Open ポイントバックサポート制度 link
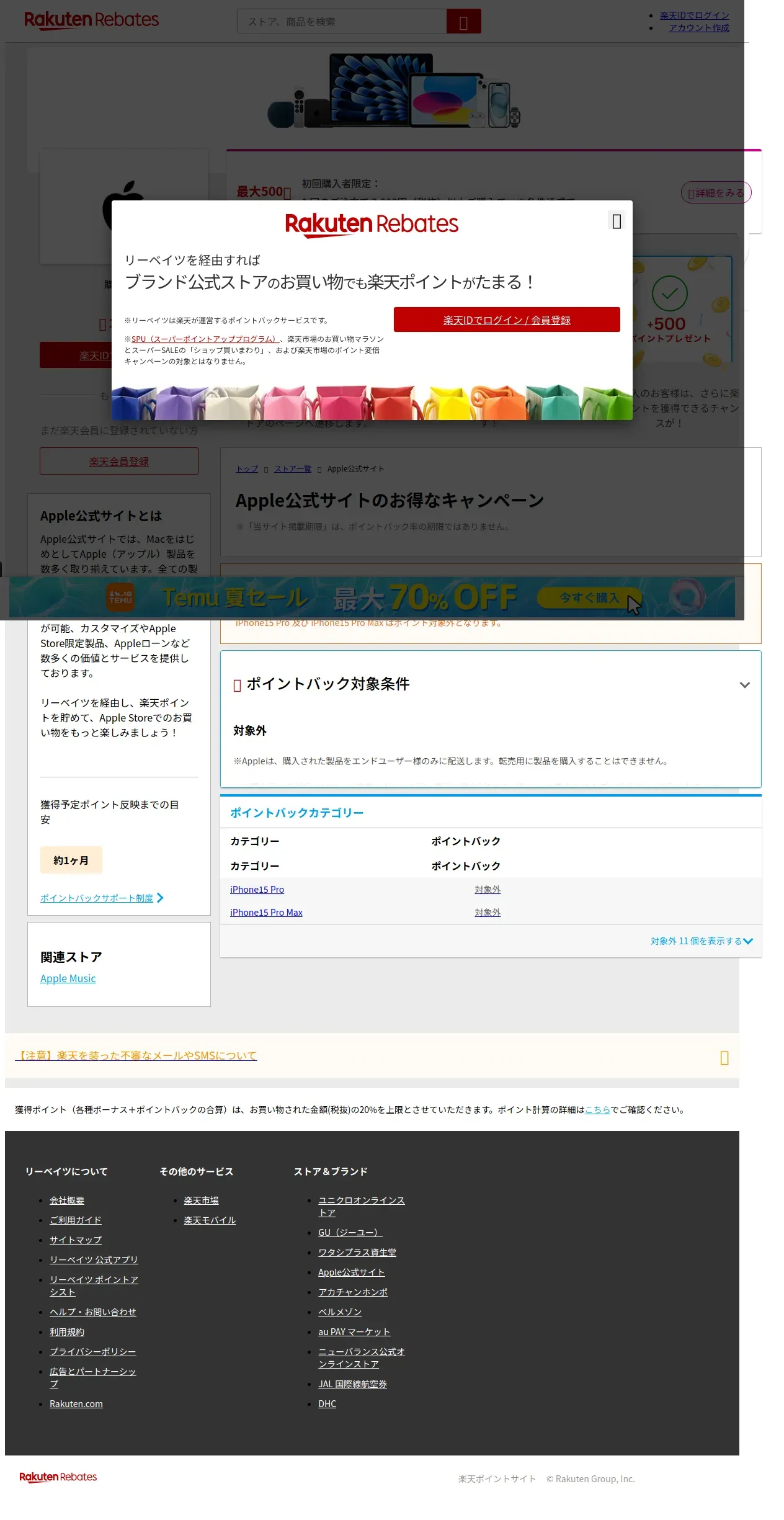 (102, 898)
